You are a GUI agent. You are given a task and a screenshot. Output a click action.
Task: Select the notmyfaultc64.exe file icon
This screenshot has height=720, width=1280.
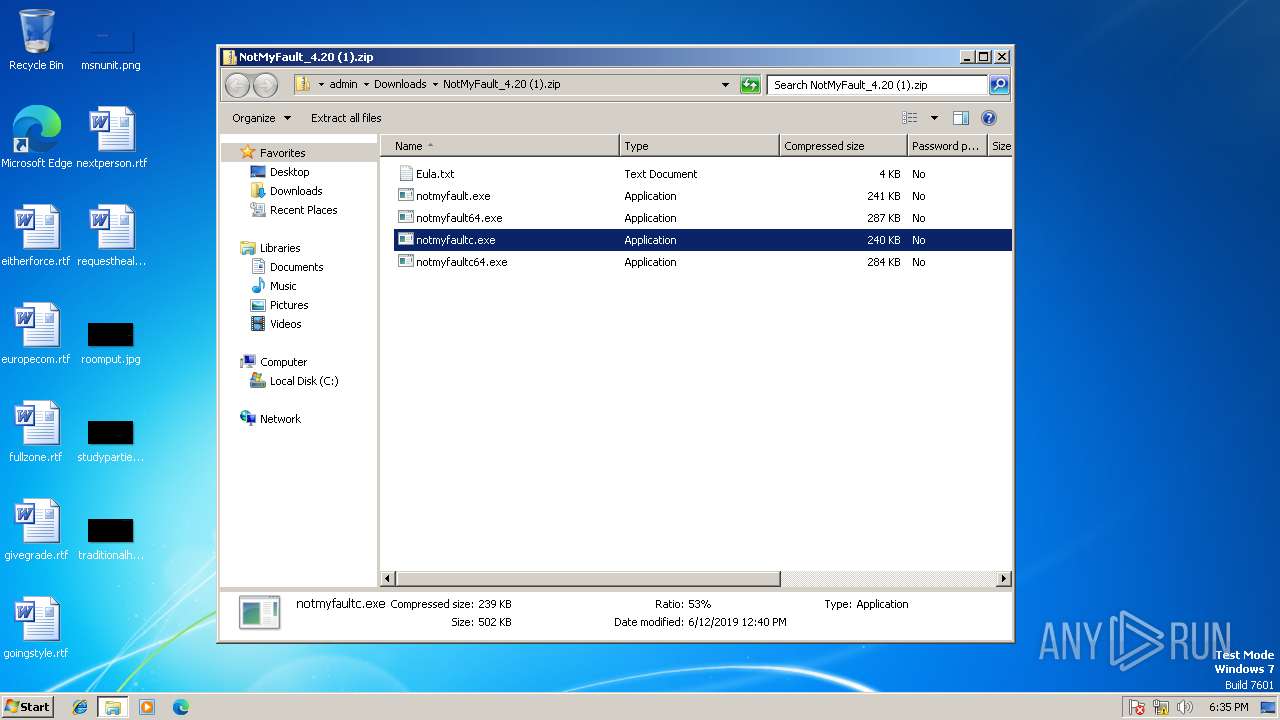point(406,262)
